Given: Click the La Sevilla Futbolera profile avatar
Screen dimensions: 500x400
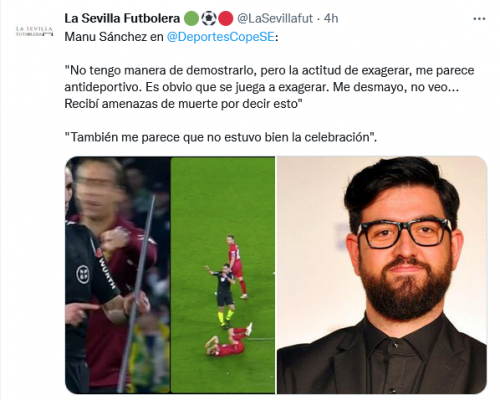Looking at the screenshot, I should 34,31.
